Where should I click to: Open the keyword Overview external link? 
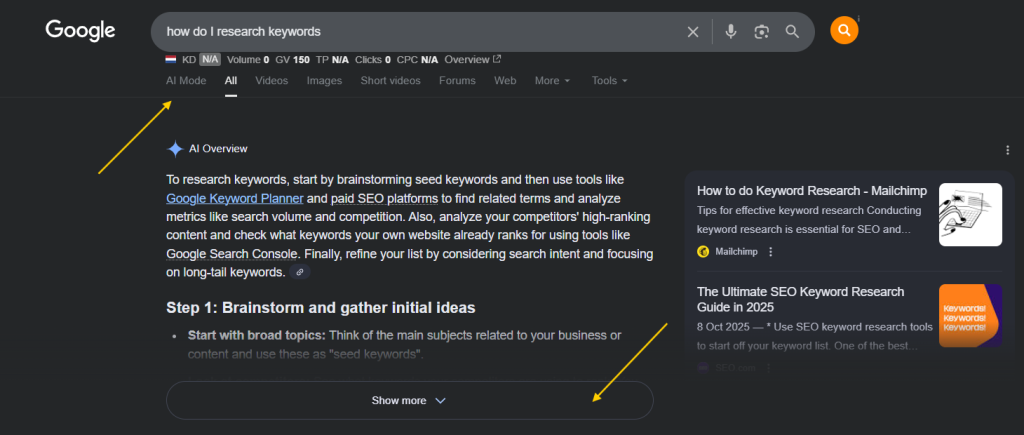[472, 59]
